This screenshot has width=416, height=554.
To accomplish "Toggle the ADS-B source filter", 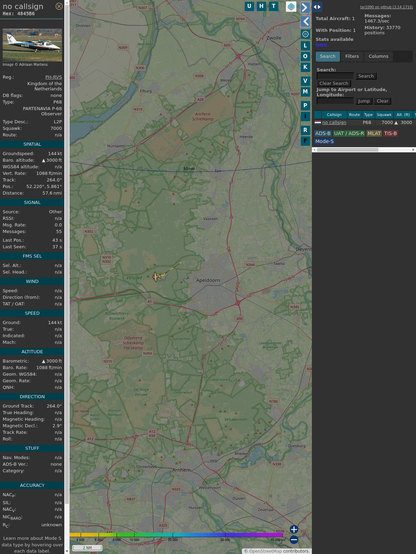I will point(323,133).
